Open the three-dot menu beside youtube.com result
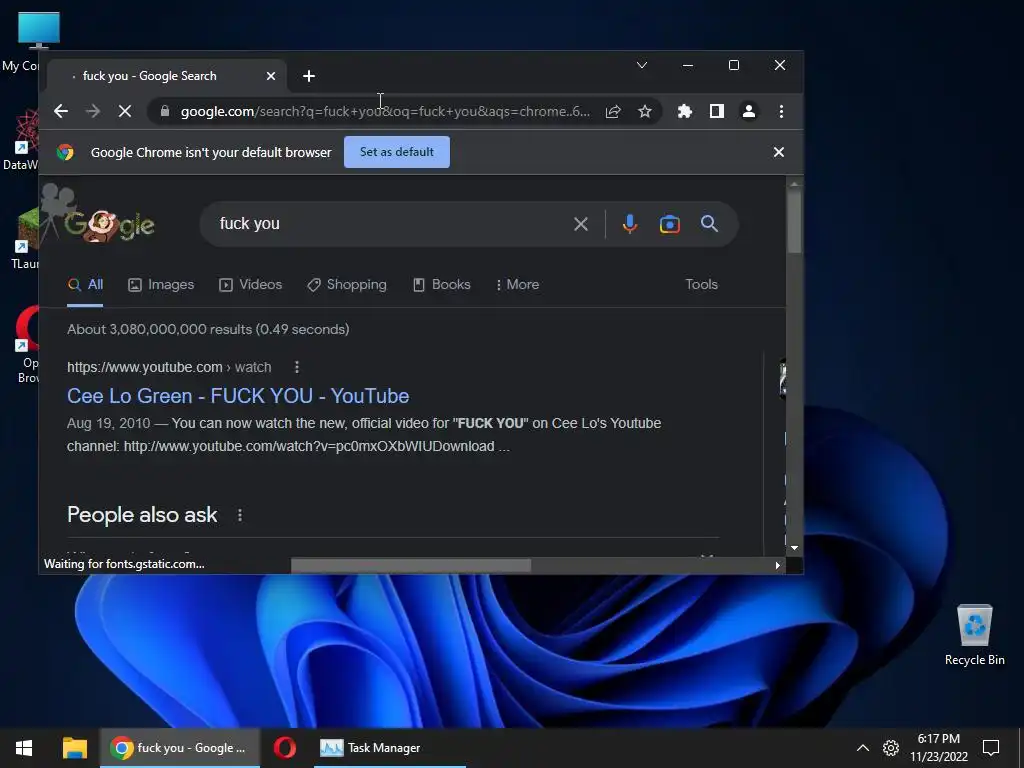Image resolution: width=1024 pixels, height=768 pixels. point(297,367)
